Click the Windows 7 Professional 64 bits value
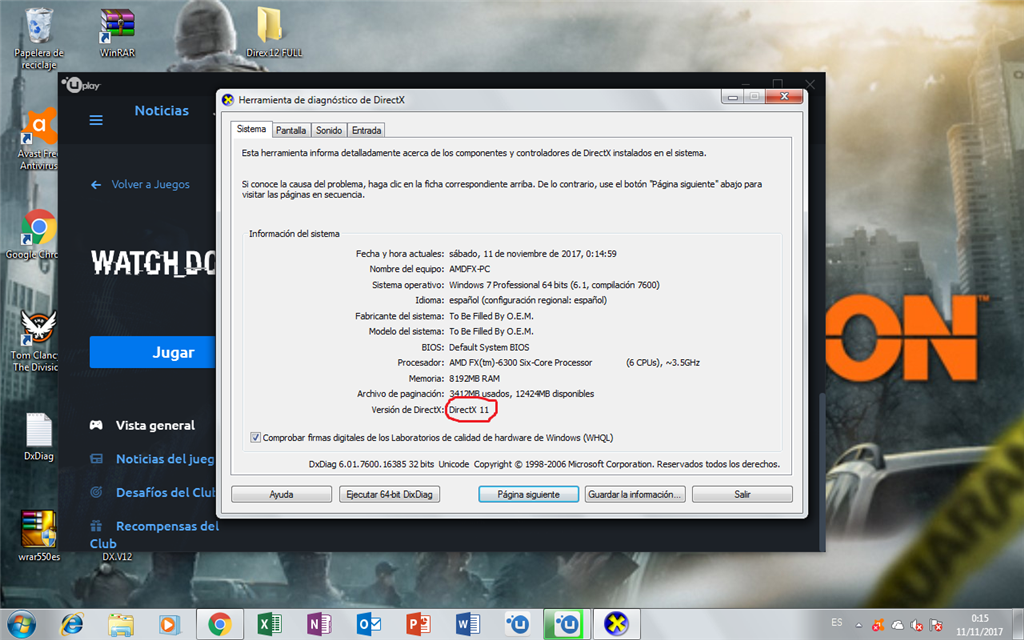The width and height of the screenshot is (1024, 640). coord(554,285)
